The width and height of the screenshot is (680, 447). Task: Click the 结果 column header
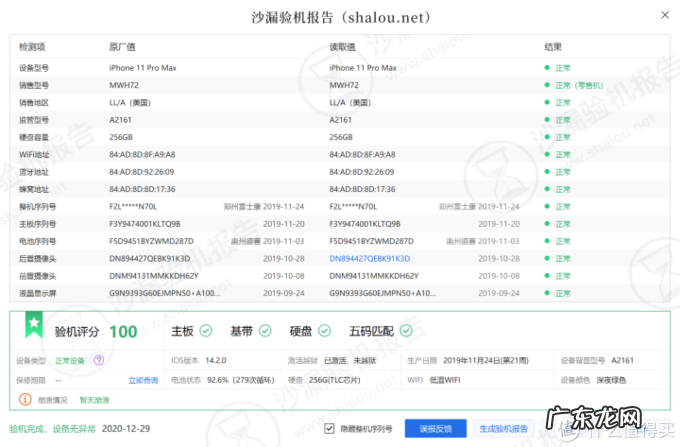[553, 47]
